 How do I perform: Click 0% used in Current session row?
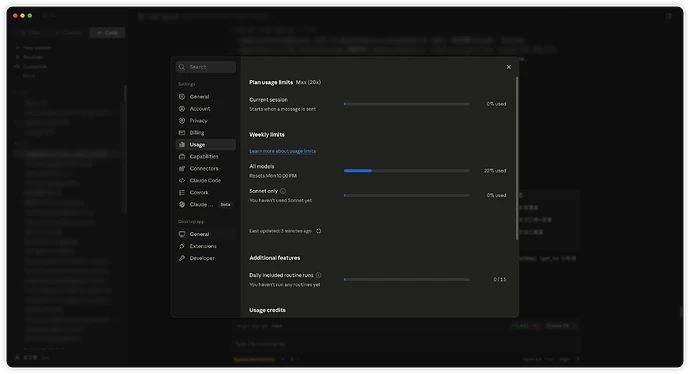click(496, 104)
